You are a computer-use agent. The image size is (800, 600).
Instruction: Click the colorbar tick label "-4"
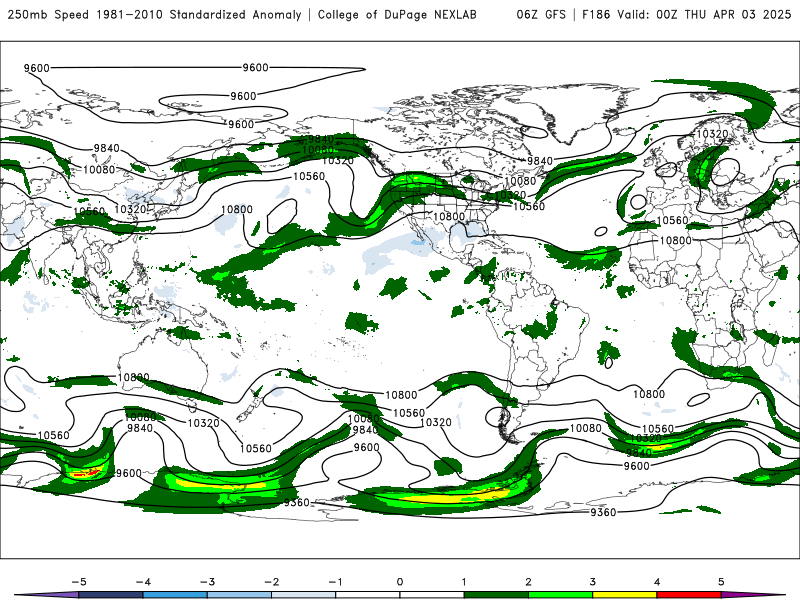(143, 582)
